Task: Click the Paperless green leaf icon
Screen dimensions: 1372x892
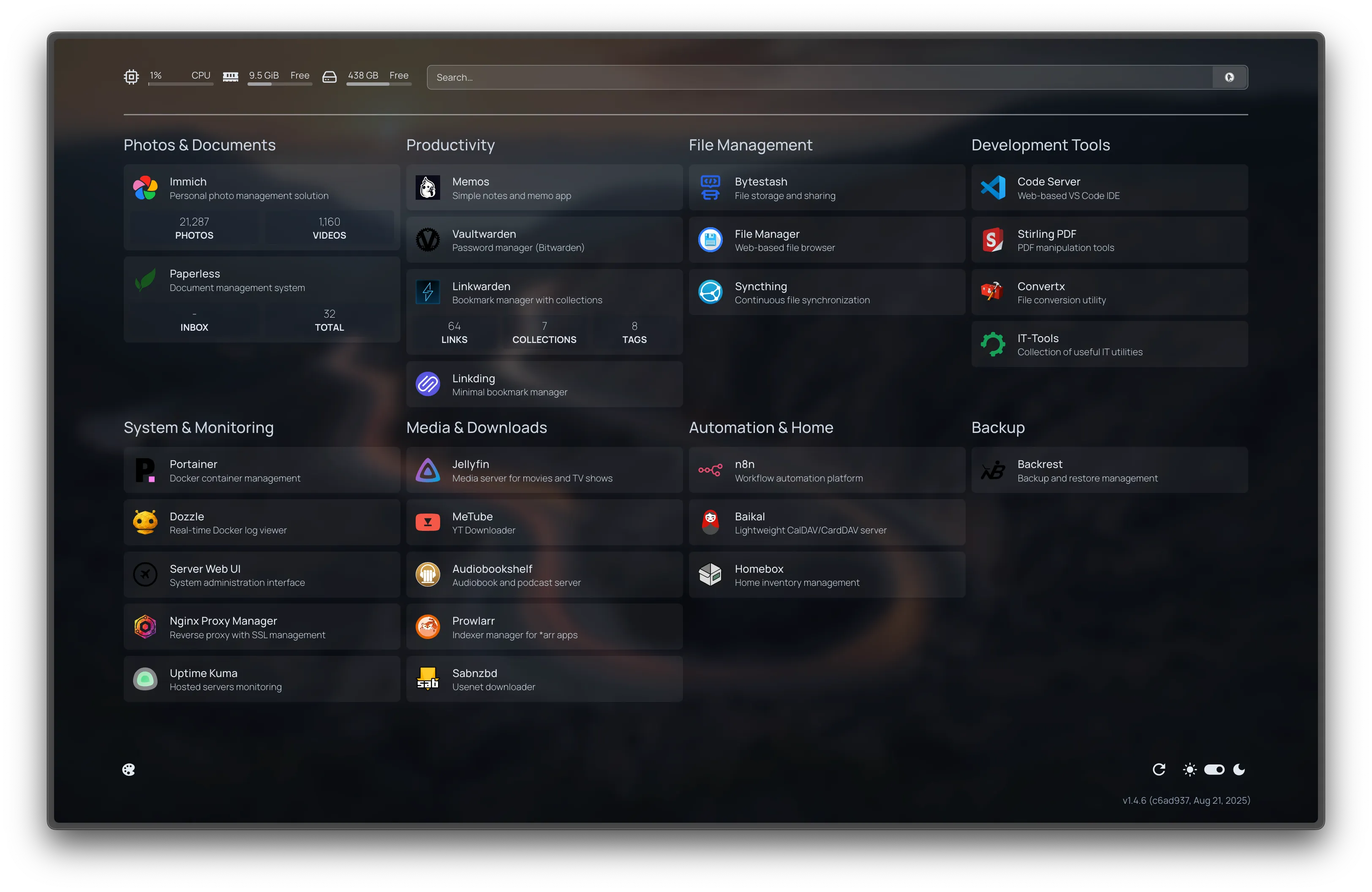Action: tap(145, 280)
